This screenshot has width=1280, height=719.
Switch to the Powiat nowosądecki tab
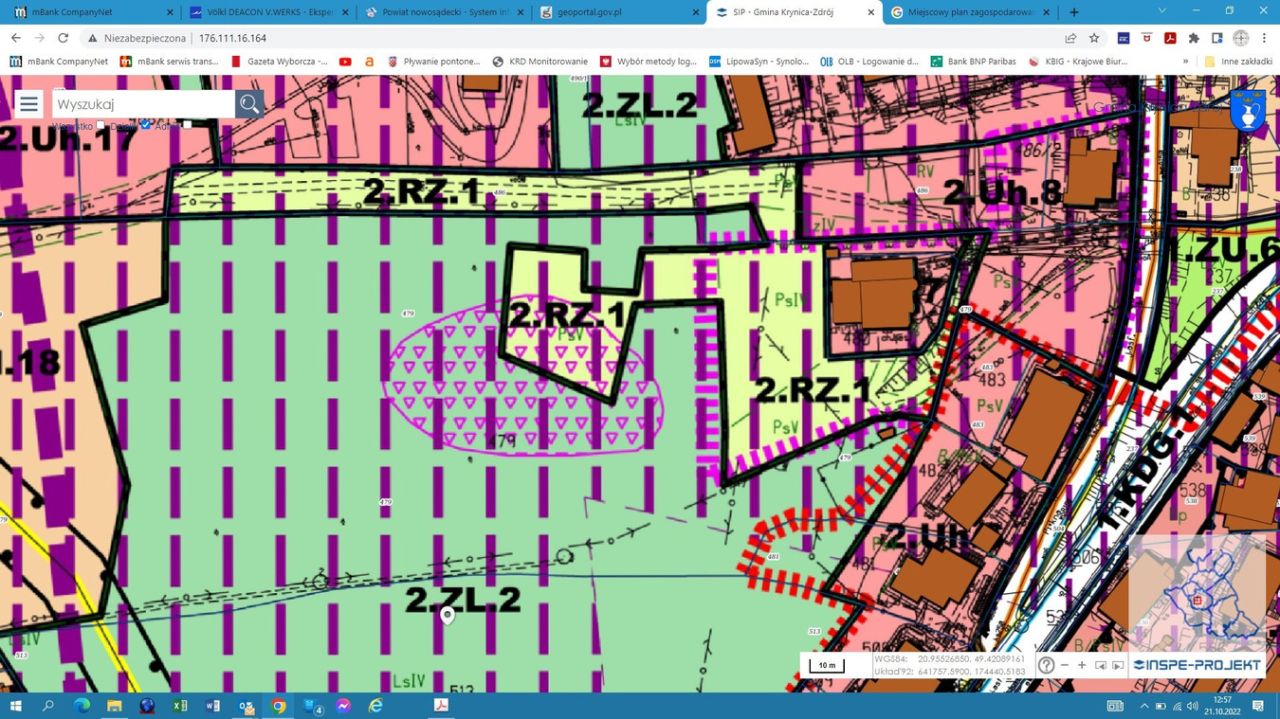click(x=440, y=12)
